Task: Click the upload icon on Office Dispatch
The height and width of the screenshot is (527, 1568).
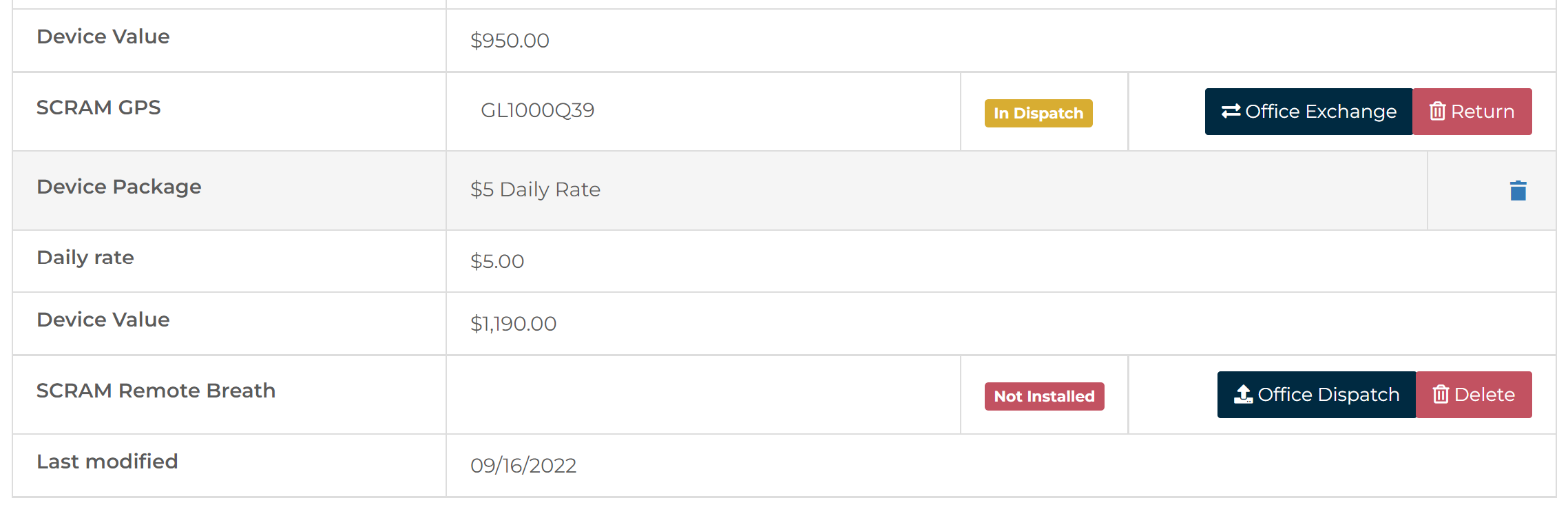Action: (x=1243, y=394)
